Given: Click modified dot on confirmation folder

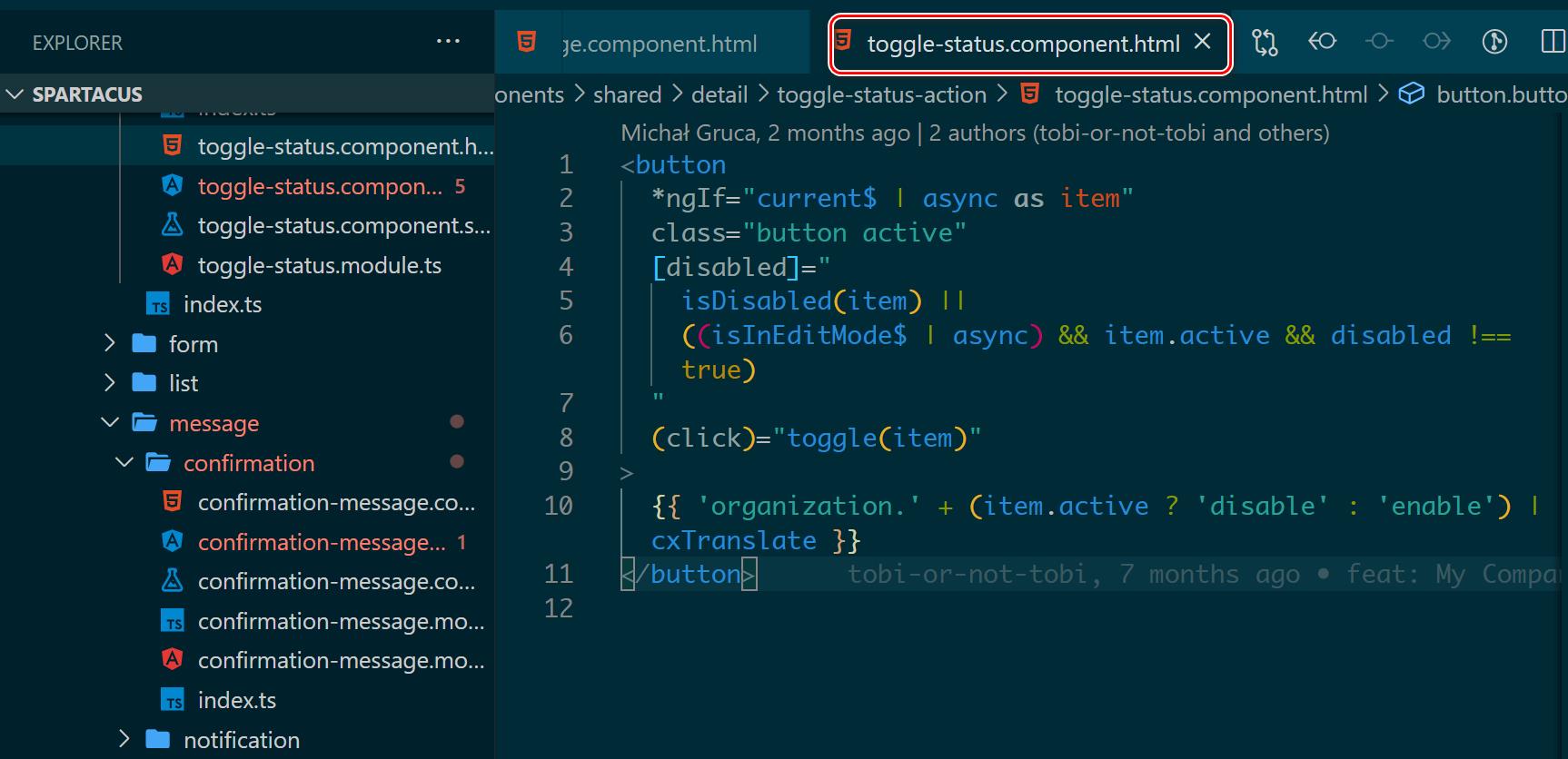Looking at the screenshot, I should [x=457, y=461].
